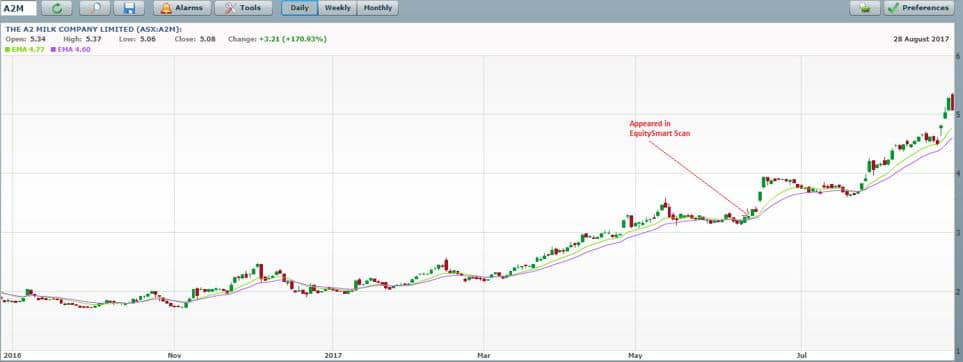
Task: Open the Tools menu button
Action: click(x=243, y=8)
